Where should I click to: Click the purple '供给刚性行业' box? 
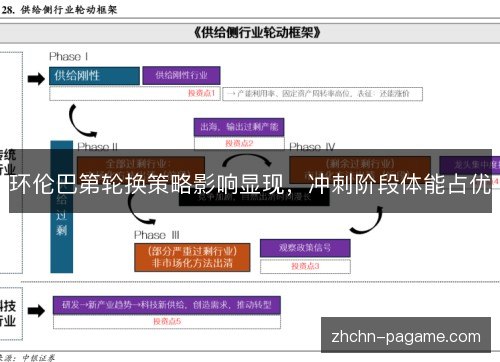pyautogui.click(x=181, y=75)
